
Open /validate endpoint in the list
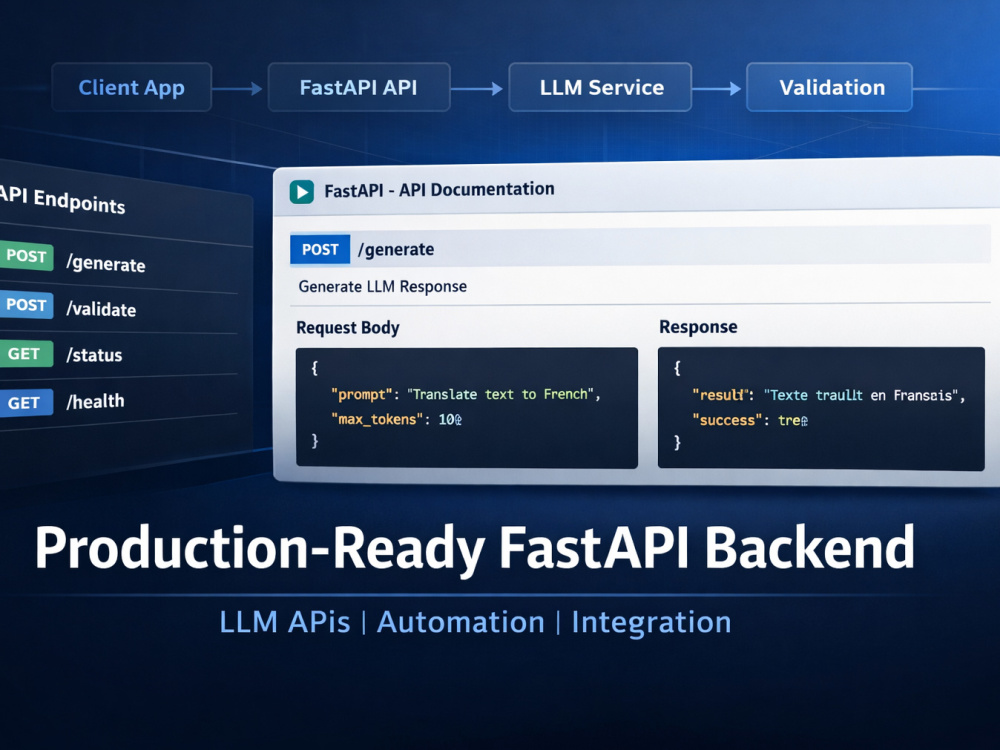click(x=101, y=309)
